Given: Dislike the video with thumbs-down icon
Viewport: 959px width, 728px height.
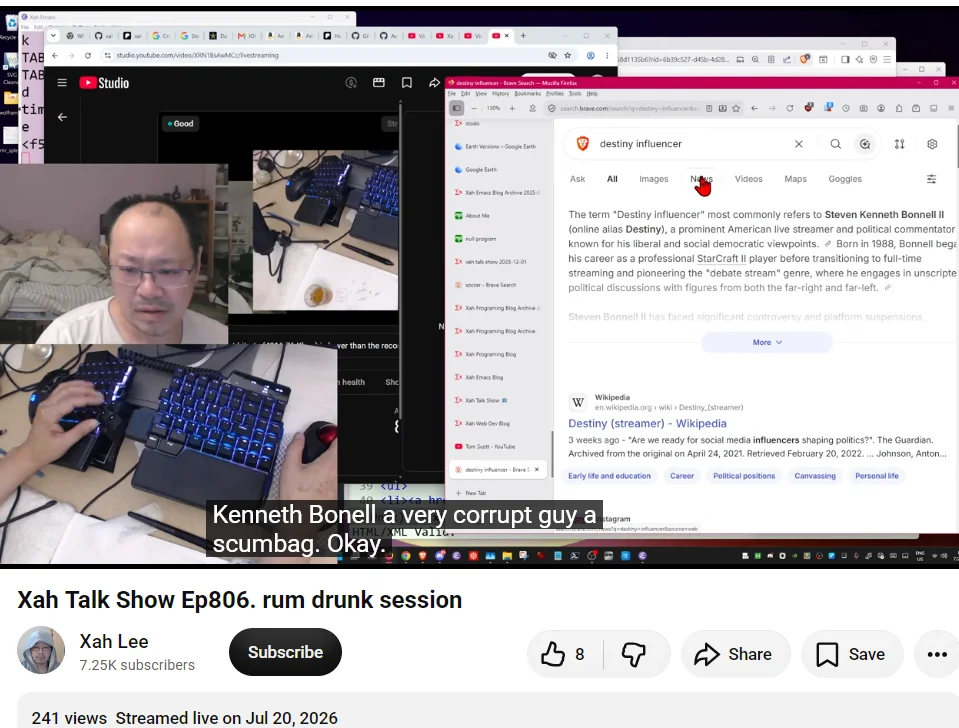Looking at the screenshot, I should click(x=634, y=654).
